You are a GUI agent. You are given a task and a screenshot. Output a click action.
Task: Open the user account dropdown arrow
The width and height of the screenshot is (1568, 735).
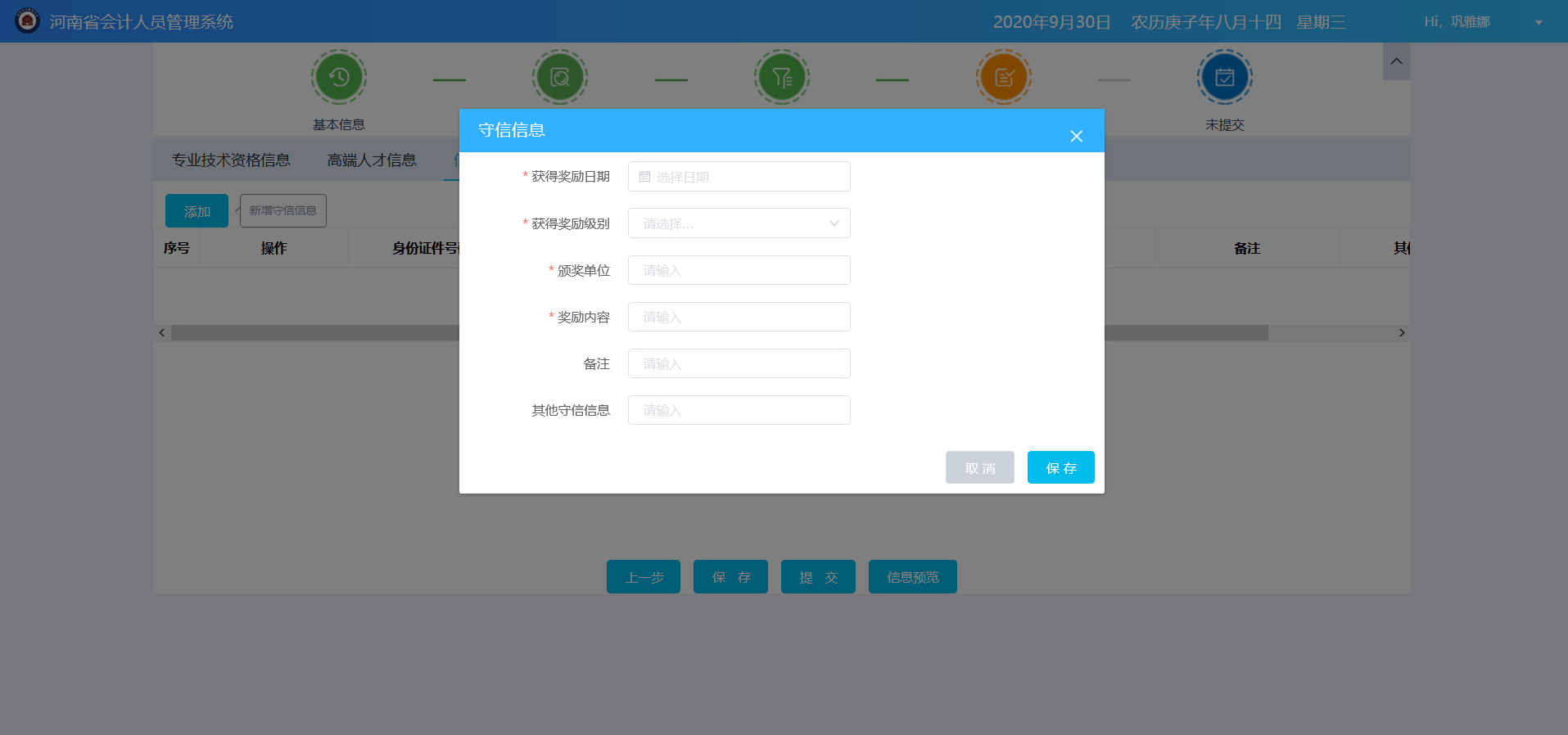(1539, 22)
